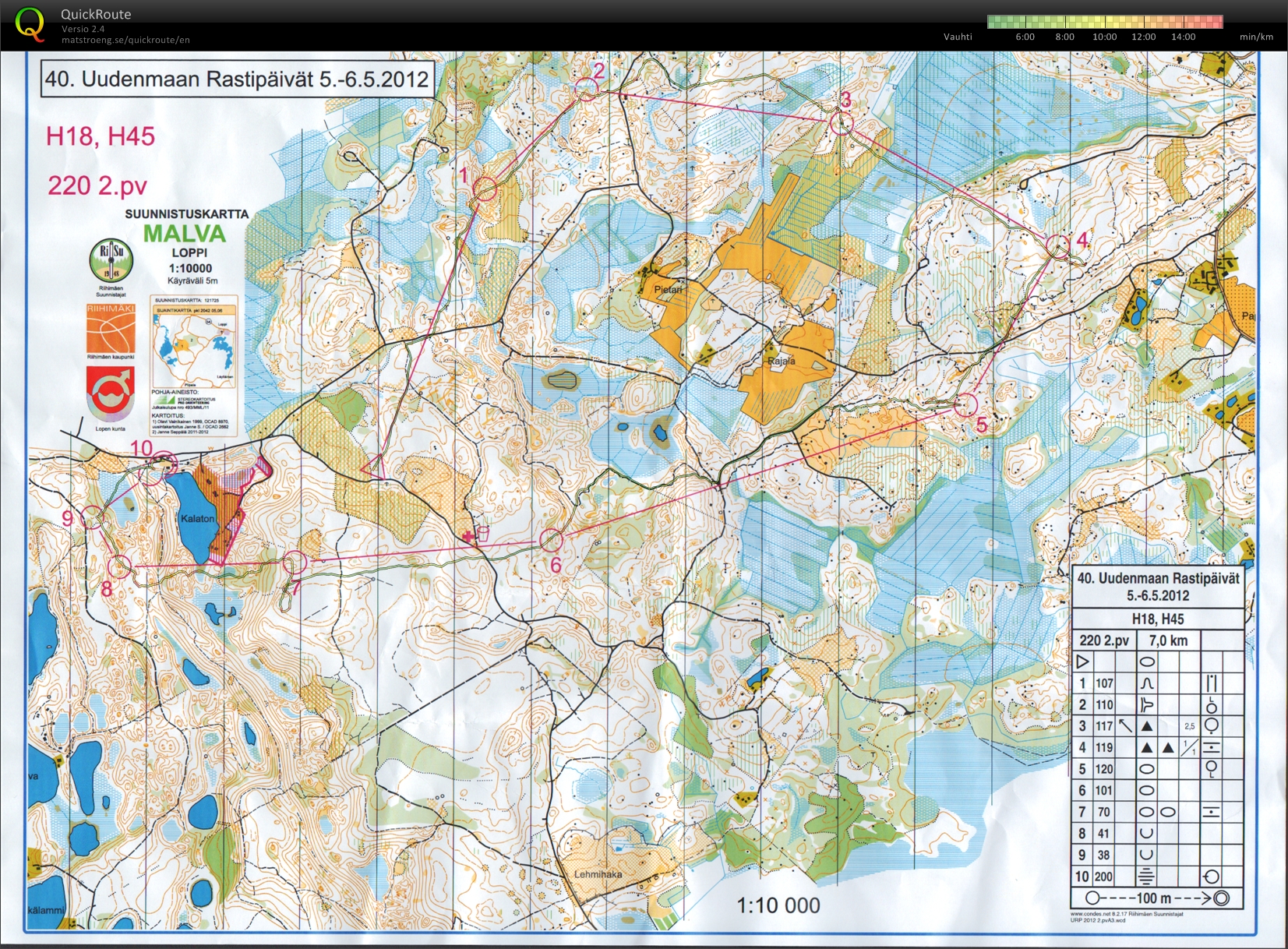Click the 'Pietari' place name
Viewport: 1288px width, 949px height.
pos(668,290)
